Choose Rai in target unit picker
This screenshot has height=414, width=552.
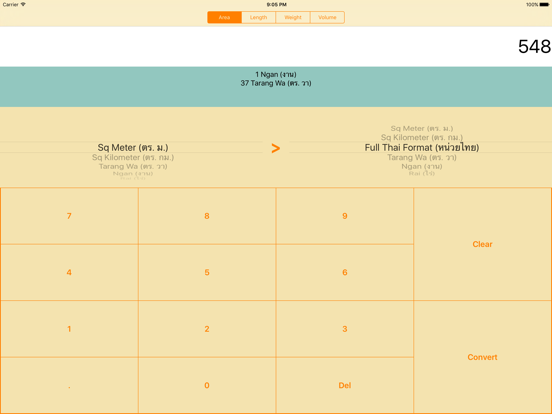tap(422, 174)
